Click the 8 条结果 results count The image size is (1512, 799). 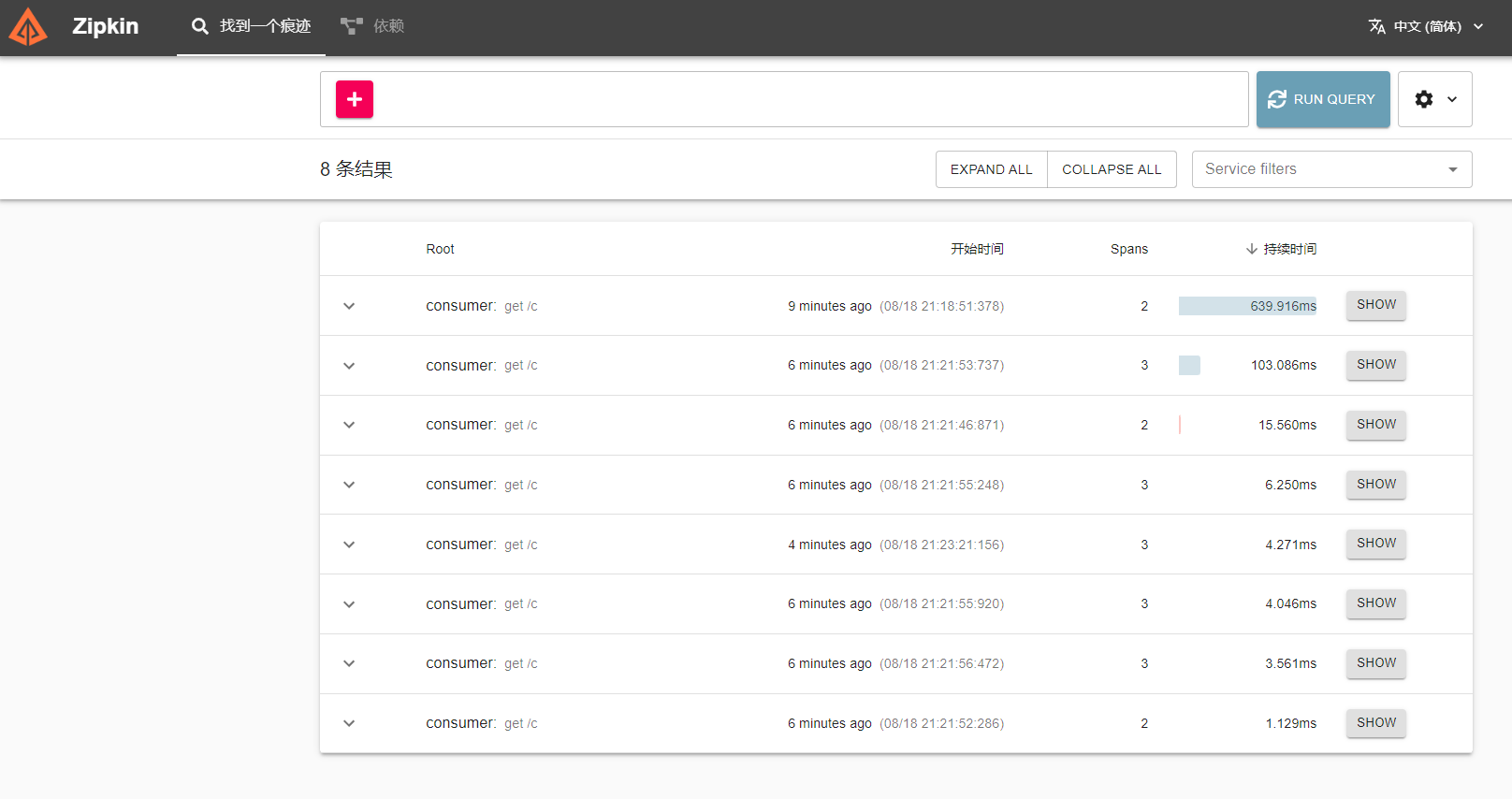(x=356, y=169)
